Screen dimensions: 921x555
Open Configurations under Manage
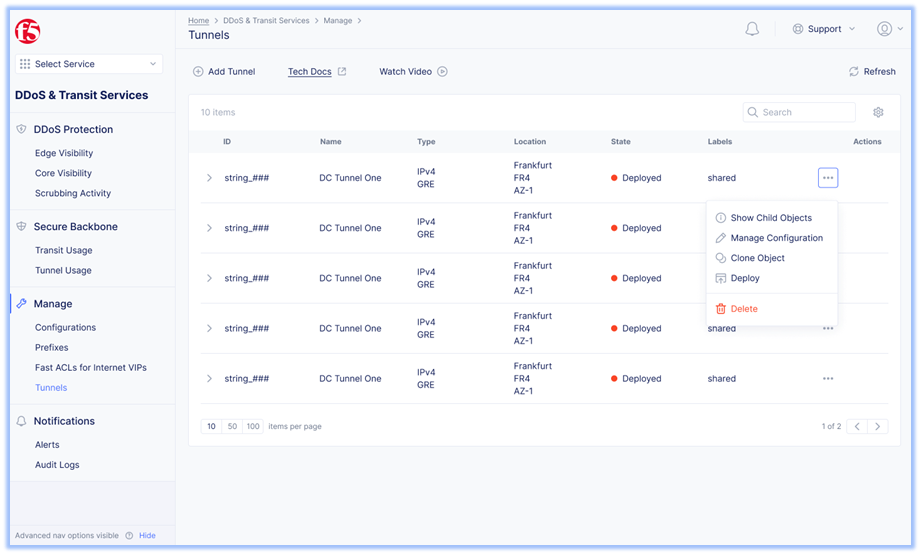coord(65,327)
